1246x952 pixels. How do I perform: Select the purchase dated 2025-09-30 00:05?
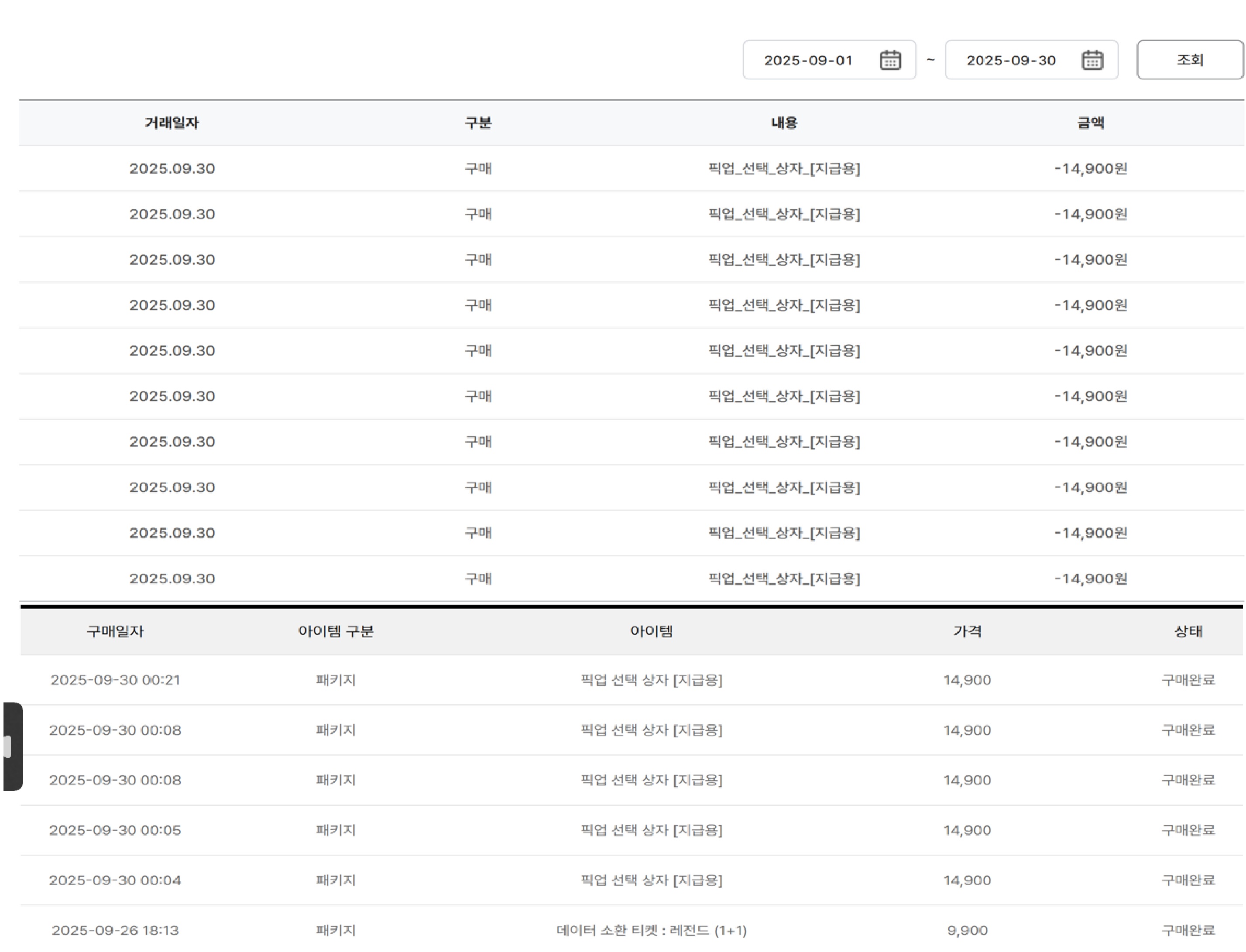tap(115, 830)
